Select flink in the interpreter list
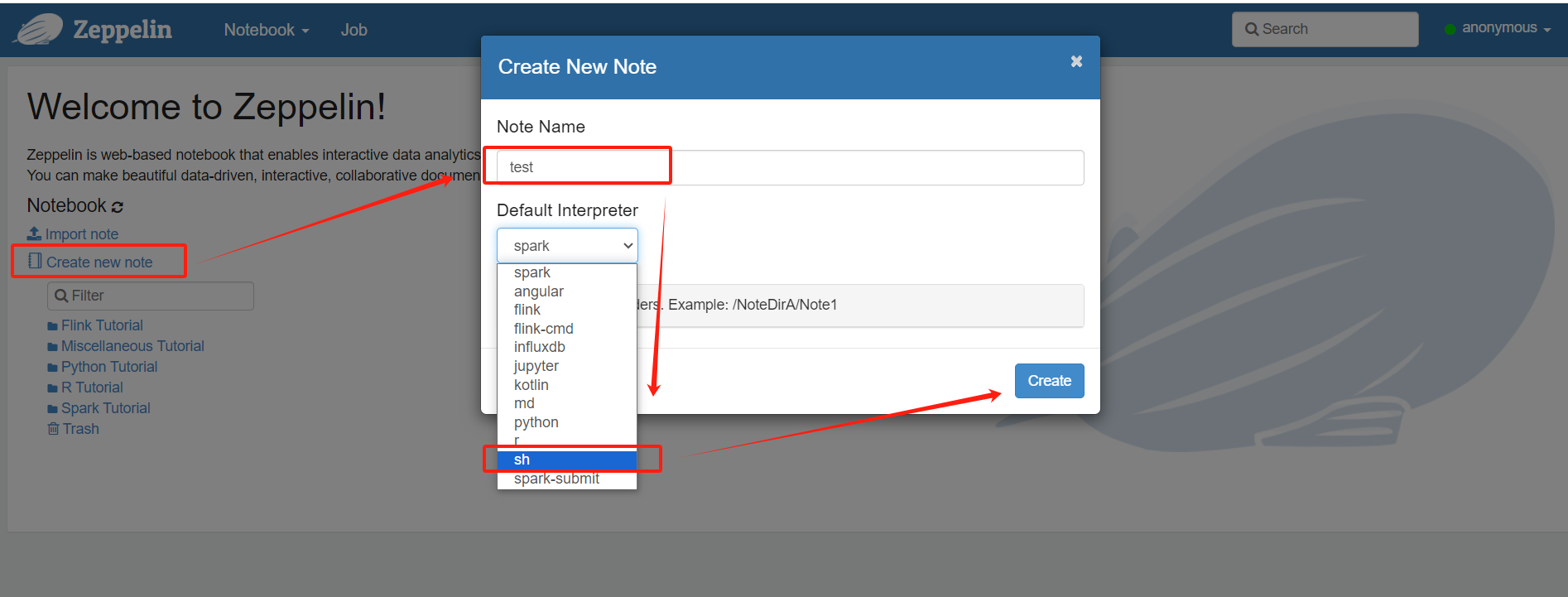 pos(567,310)
